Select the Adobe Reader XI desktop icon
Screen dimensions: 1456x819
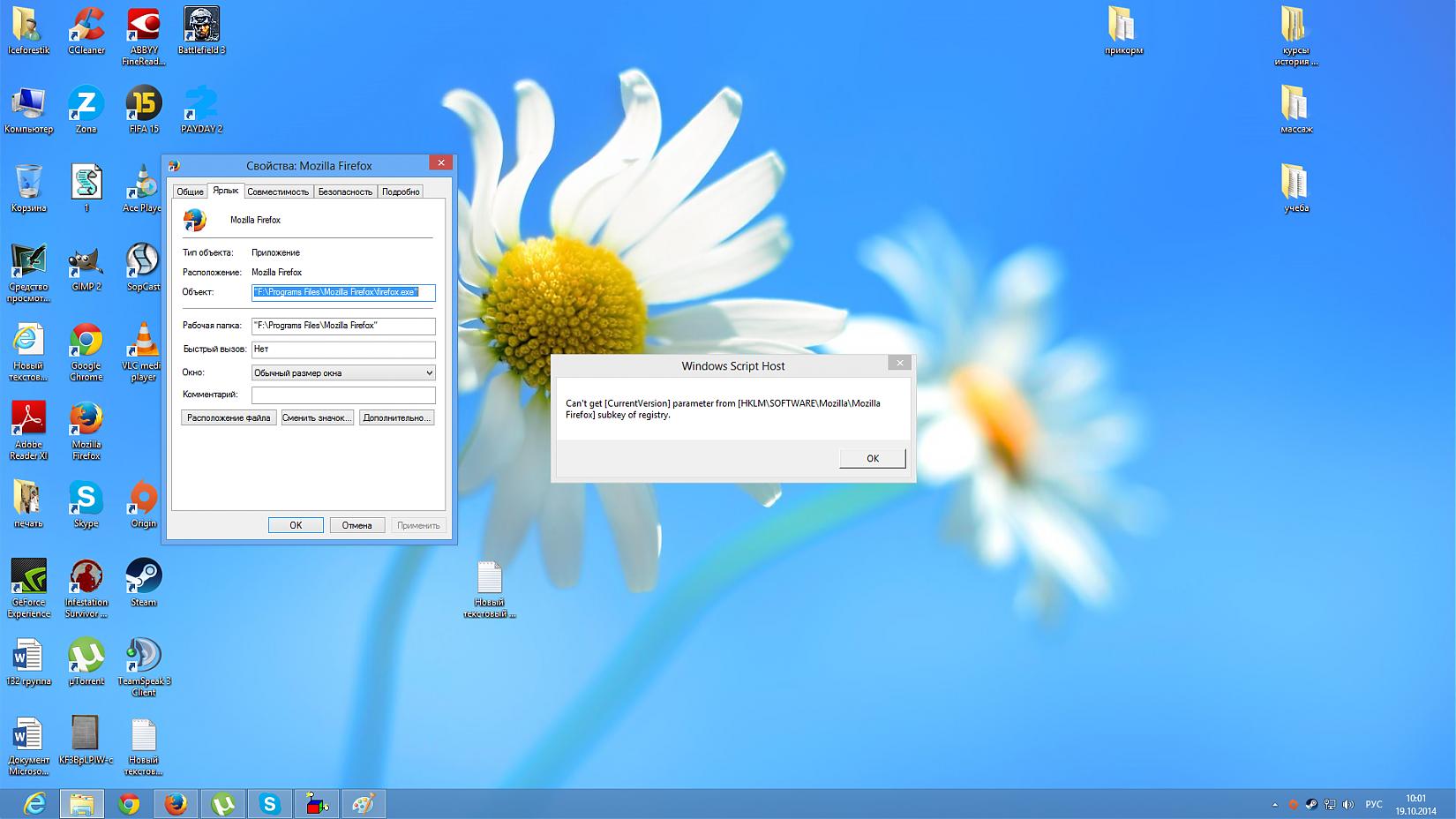coord(28,431)
